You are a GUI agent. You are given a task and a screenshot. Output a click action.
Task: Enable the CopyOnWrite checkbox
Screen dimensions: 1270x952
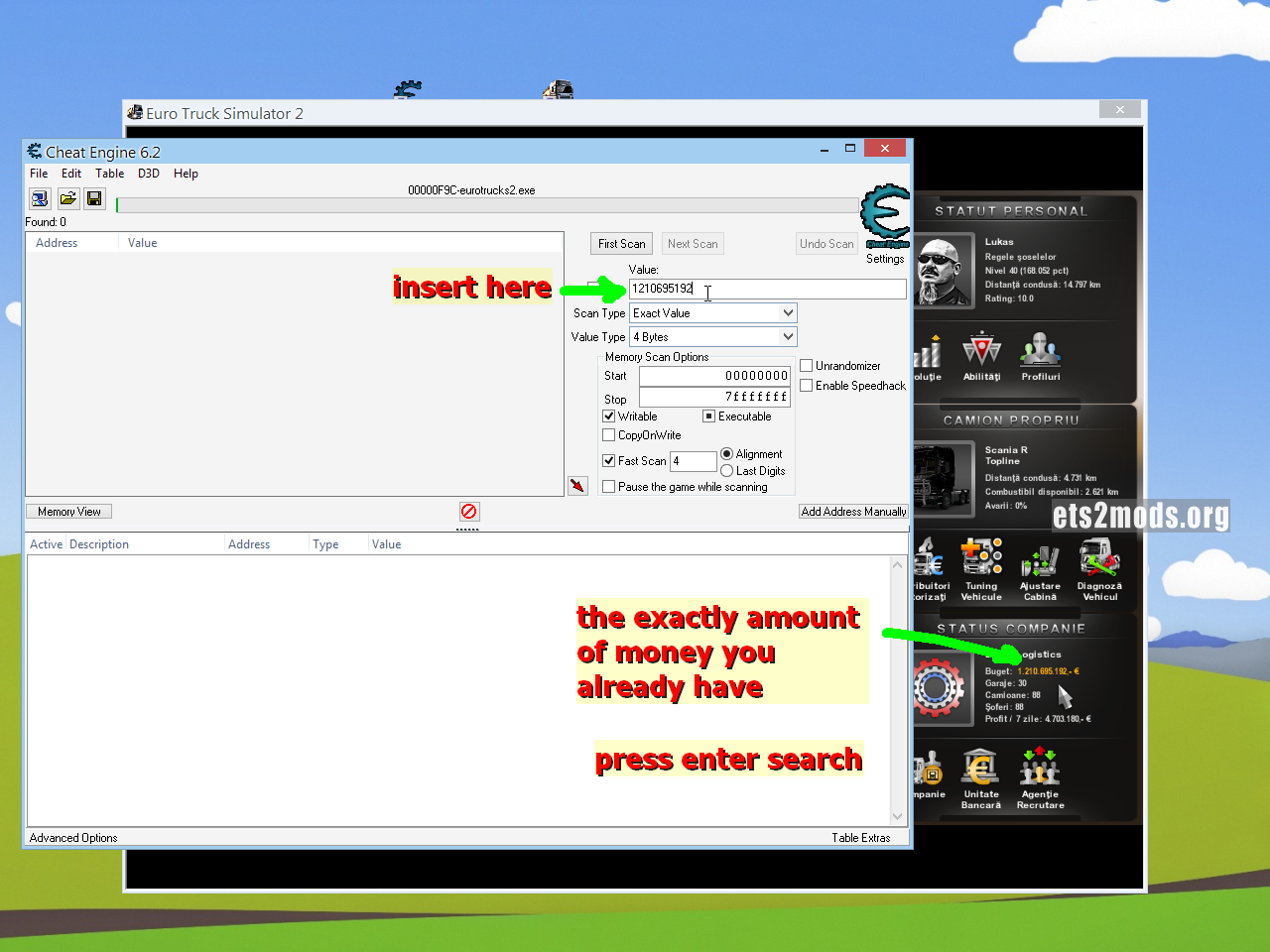click(609, 435)
